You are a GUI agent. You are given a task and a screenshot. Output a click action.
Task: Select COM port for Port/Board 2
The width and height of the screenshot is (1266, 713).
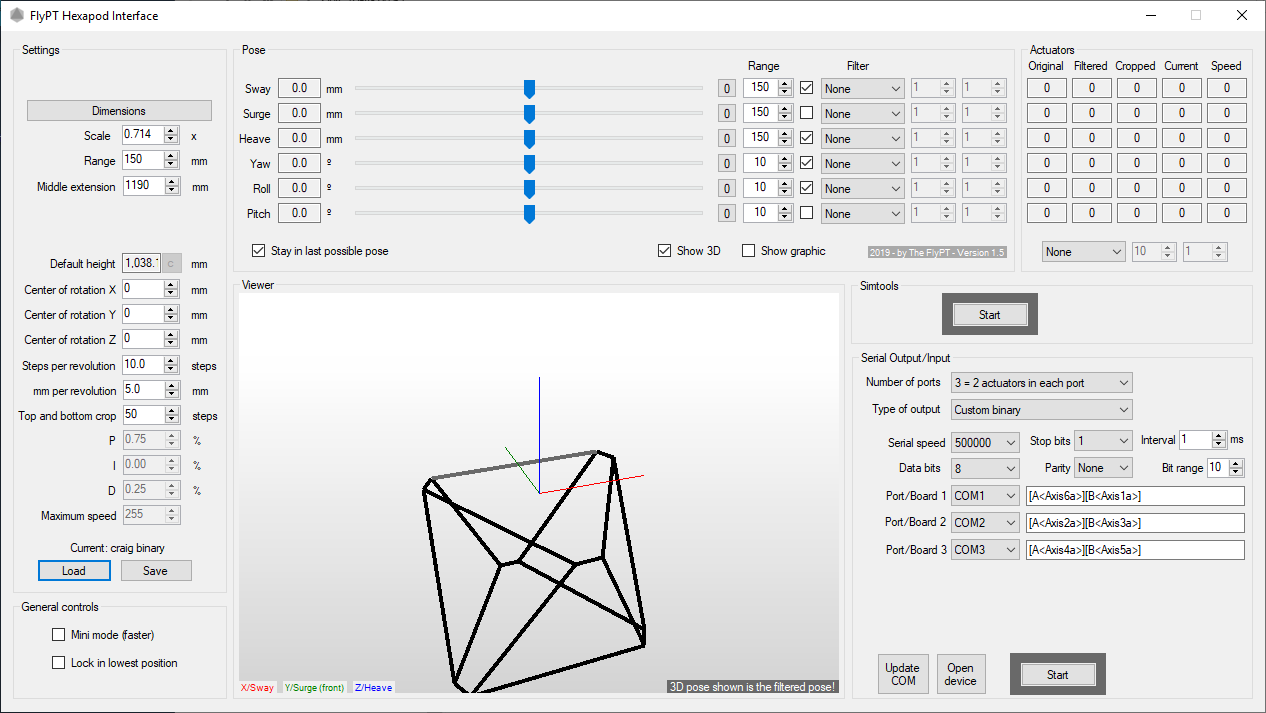(x=985, y=523)
